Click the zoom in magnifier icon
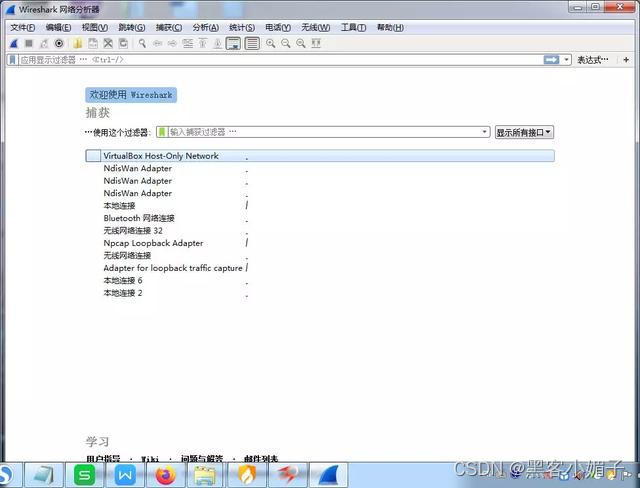 tap(270, 43)
